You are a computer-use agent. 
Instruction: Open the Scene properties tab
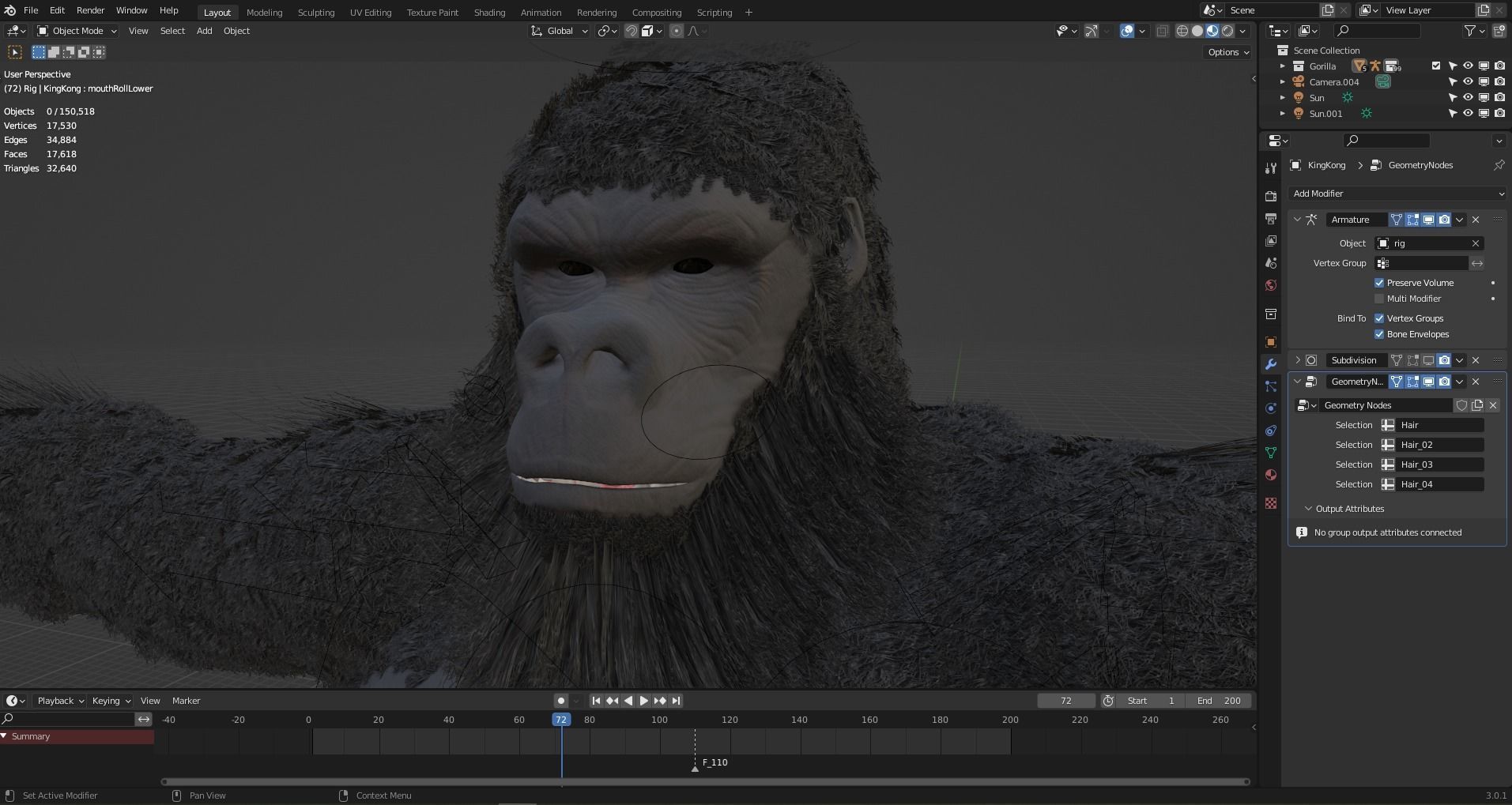[x=1271, y=263]
